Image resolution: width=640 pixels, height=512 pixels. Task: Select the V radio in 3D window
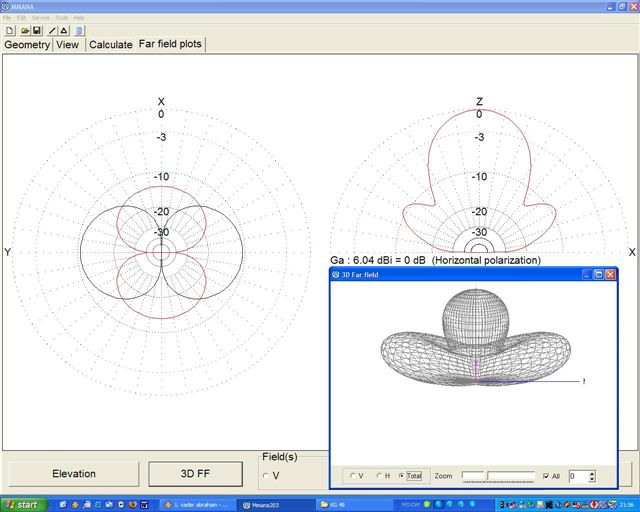coord(353,476)
